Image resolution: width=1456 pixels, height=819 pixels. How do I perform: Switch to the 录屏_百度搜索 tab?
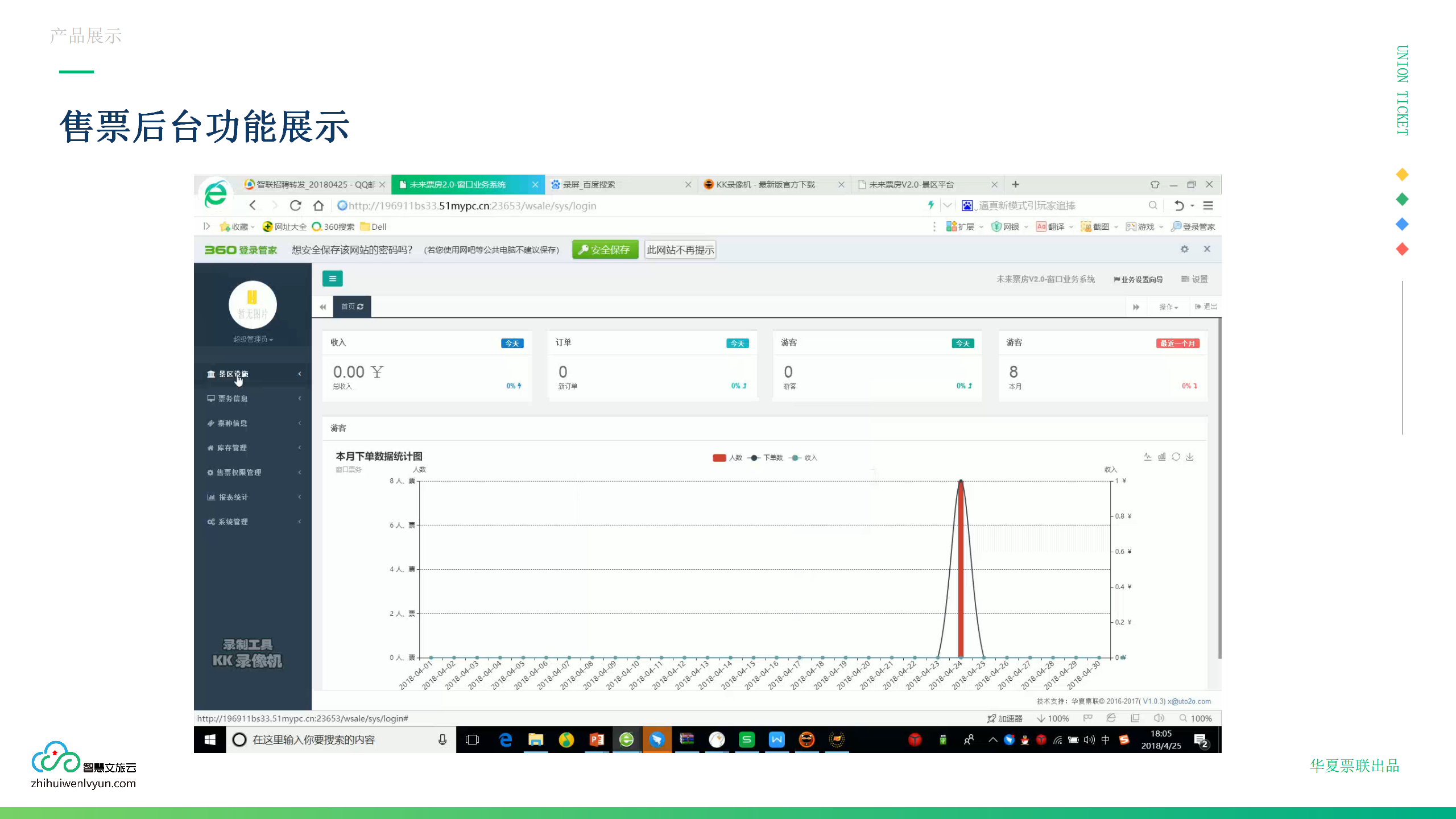click(621, 184)
